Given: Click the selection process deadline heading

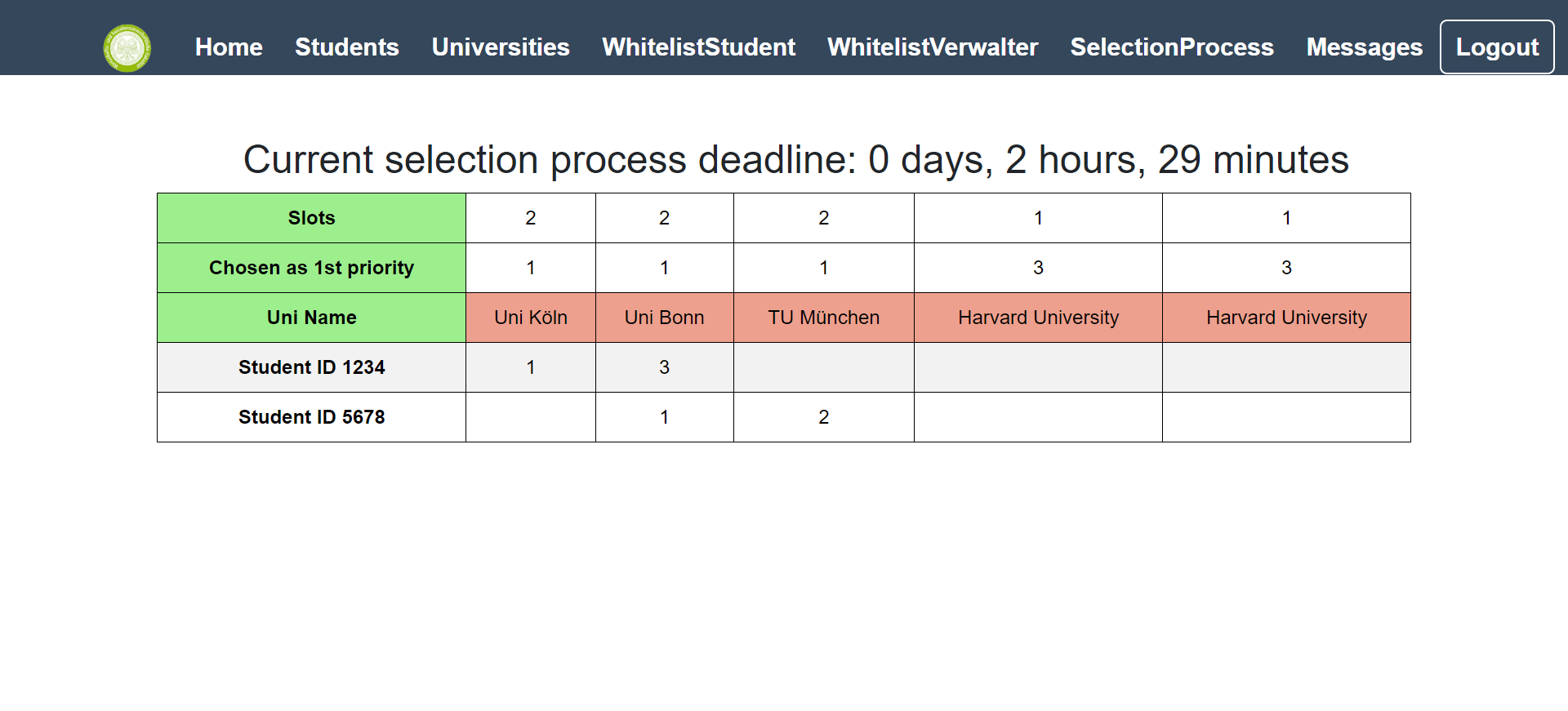Looking at the screenshot, I should tap(795, 160).
